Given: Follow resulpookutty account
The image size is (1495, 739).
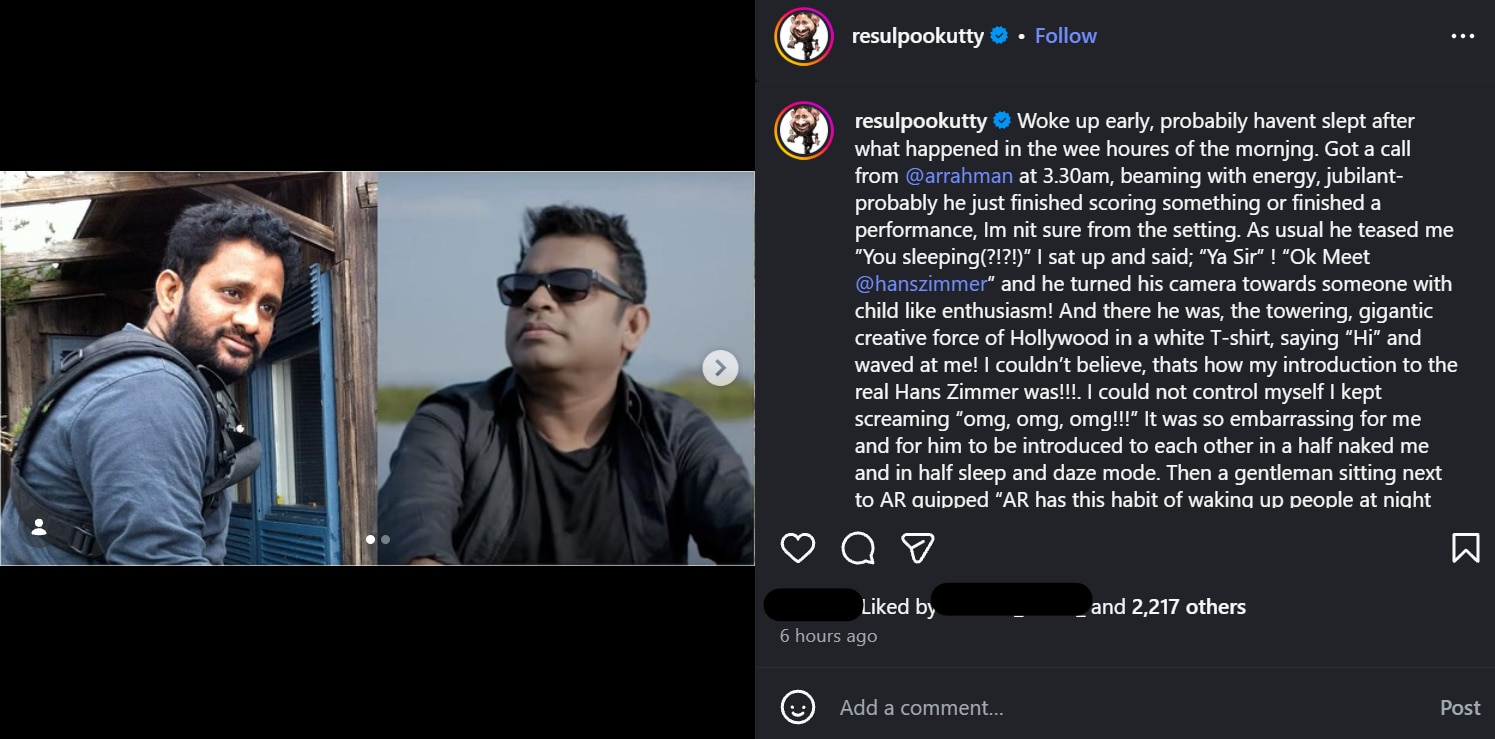Looking at the screenshot, I should (1065, 36).
